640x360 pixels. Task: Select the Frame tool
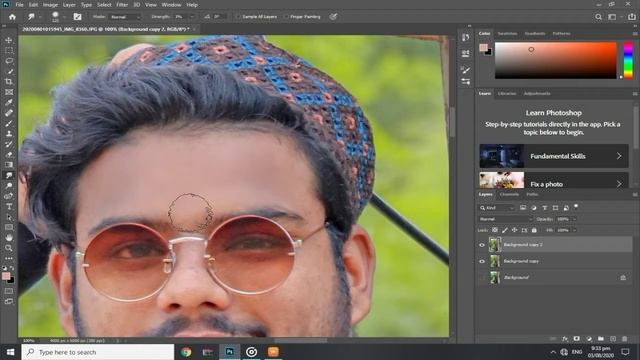point(9,92)
